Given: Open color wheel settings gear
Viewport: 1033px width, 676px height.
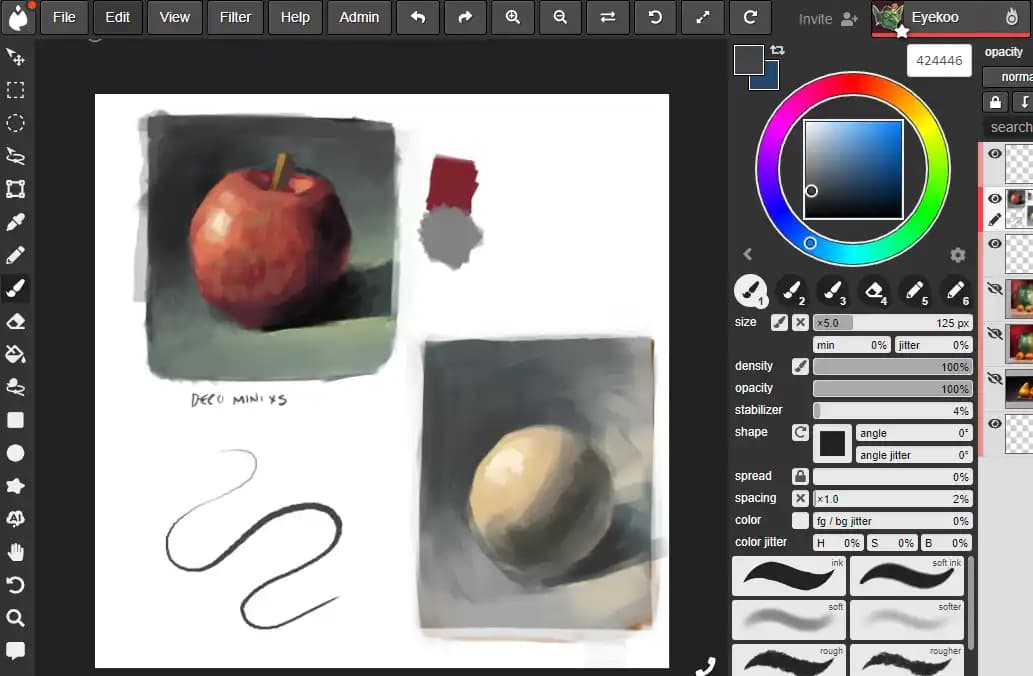Looking at the screenshot, I should [x=958, y=254].
